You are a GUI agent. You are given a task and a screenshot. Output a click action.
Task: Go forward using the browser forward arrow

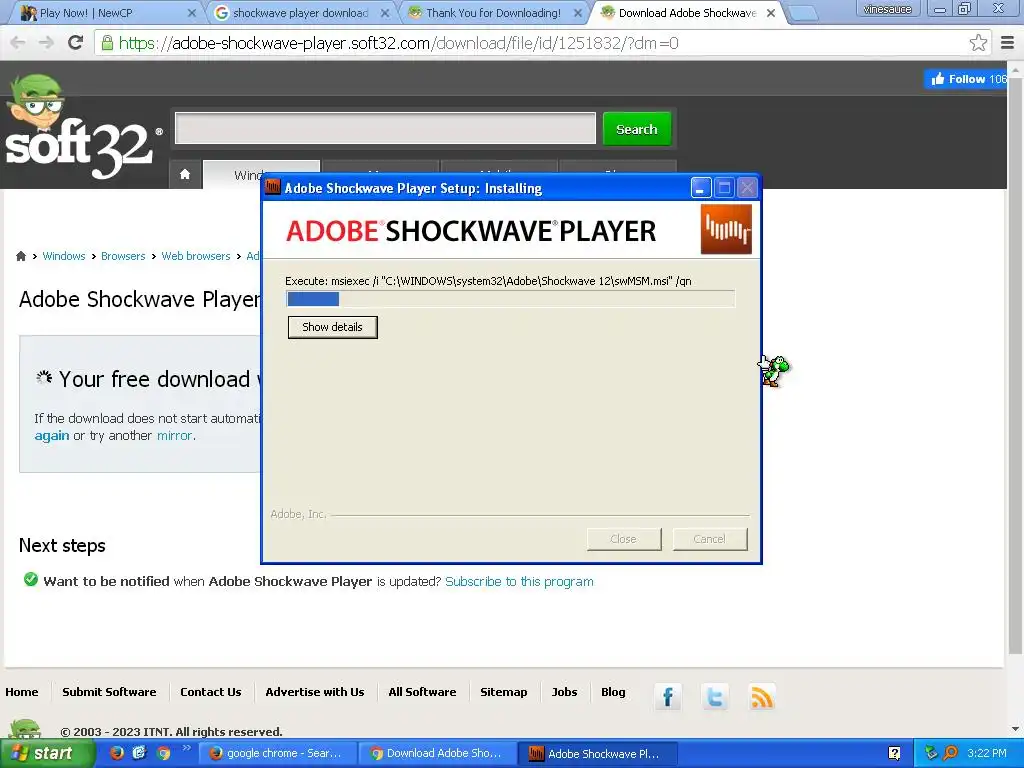coord(46,43)
